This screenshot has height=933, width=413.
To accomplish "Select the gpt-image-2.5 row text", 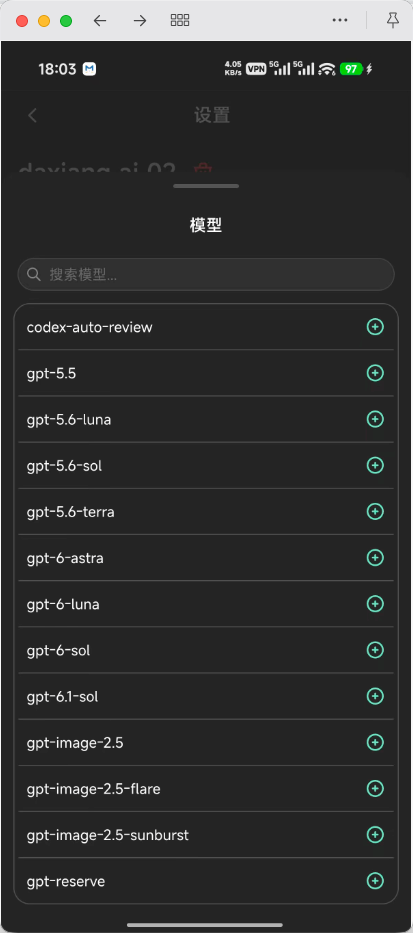I will click(x=75, y=743).
